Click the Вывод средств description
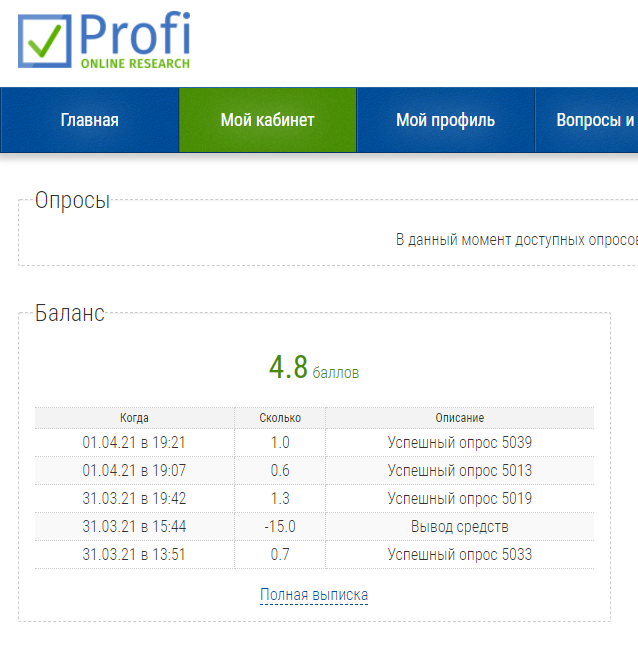 point(460,527)
